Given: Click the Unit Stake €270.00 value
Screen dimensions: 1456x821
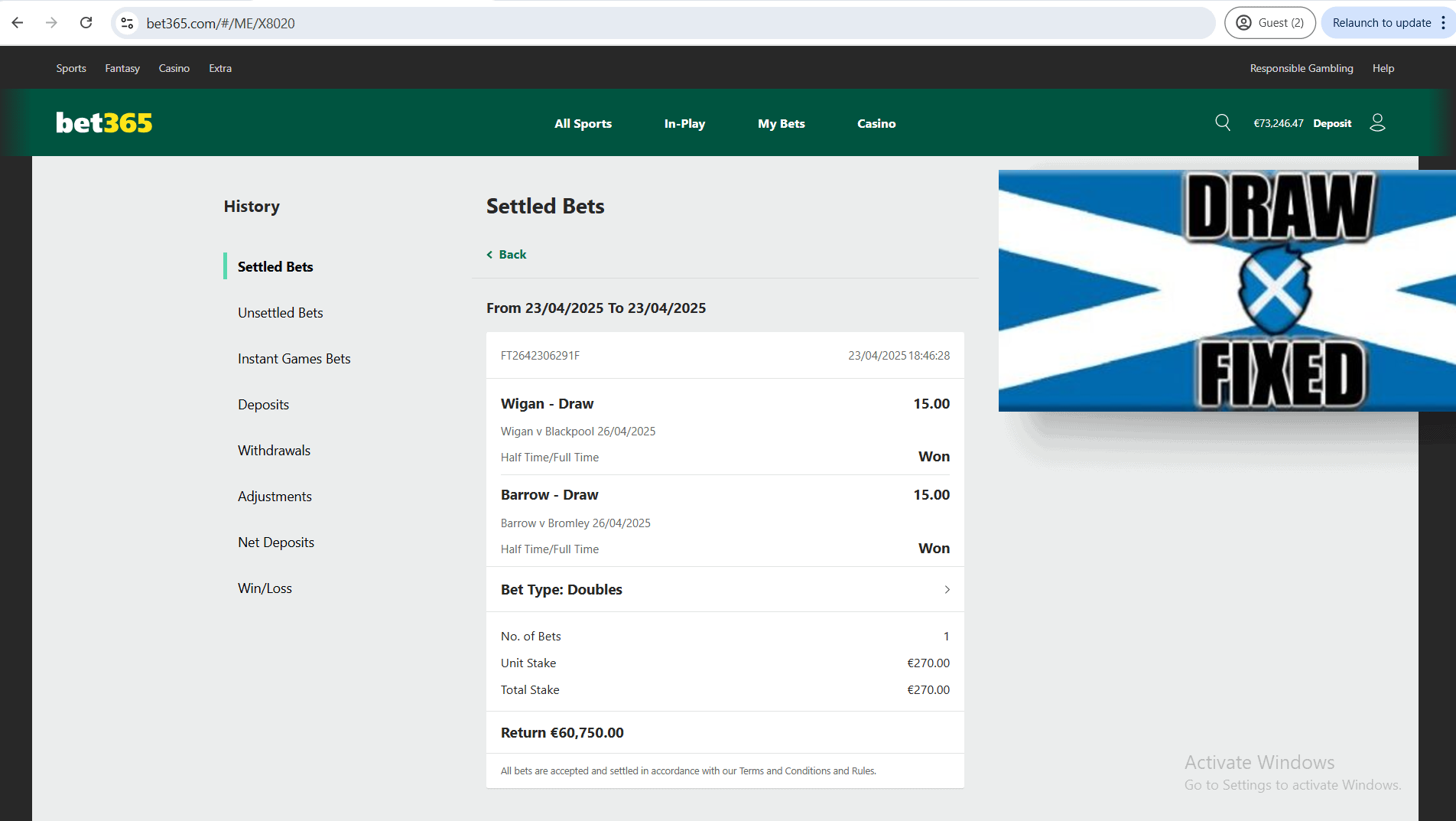Looking at the screenshot, I should [928, 663].
